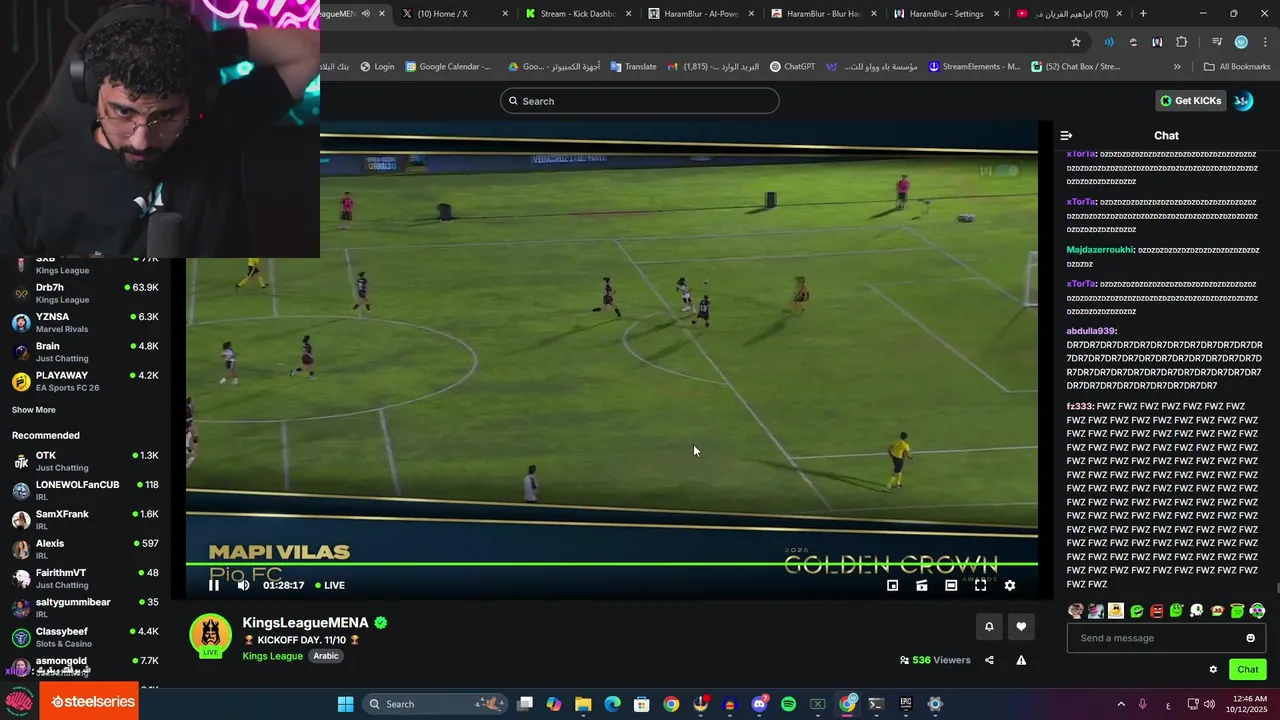Click username fz333 in chat
This screenshot has width=1280, height=720.
point(1079,406)
